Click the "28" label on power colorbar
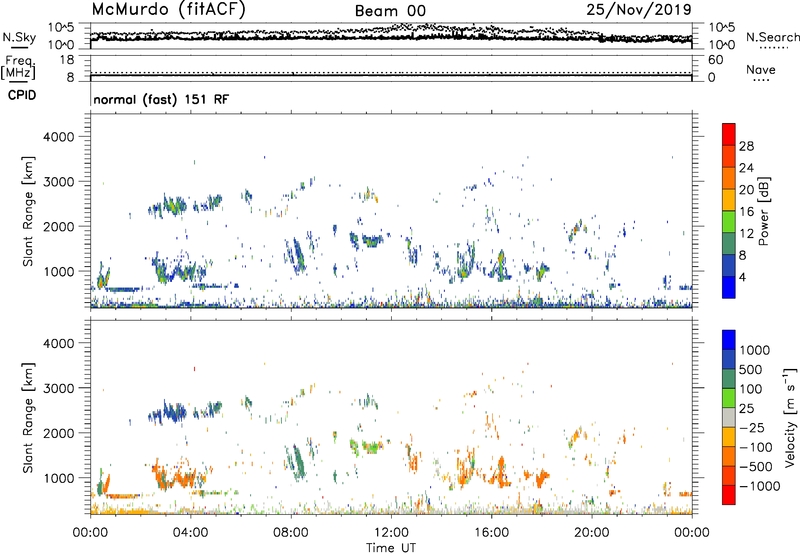This screenshot has height=554, width=800. pyautogui.click(x=746, y=146)
